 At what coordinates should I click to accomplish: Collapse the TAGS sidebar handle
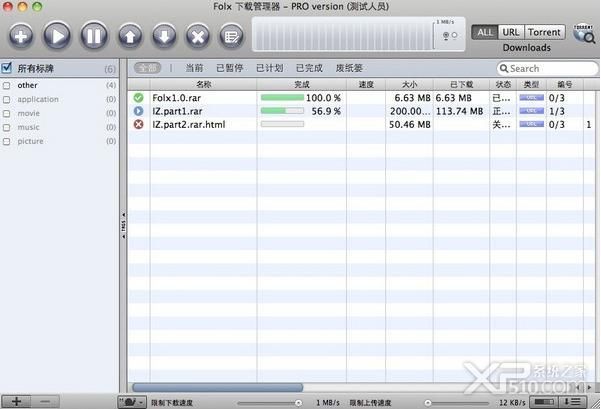tap(123, 225)
